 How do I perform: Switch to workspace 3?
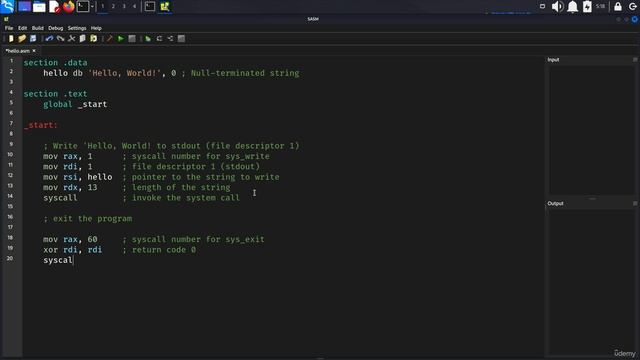(x=124, y=6)
